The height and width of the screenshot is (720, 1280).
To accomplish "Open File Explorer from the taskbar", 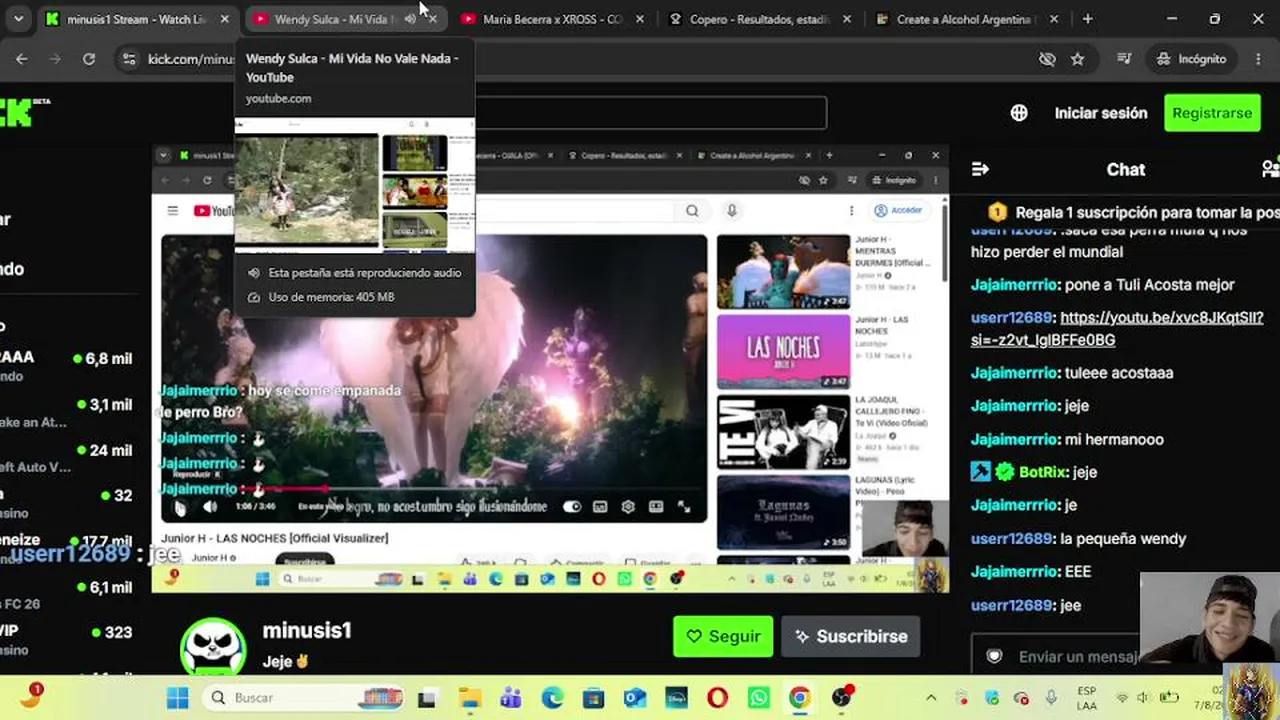I will click(469, 697).
